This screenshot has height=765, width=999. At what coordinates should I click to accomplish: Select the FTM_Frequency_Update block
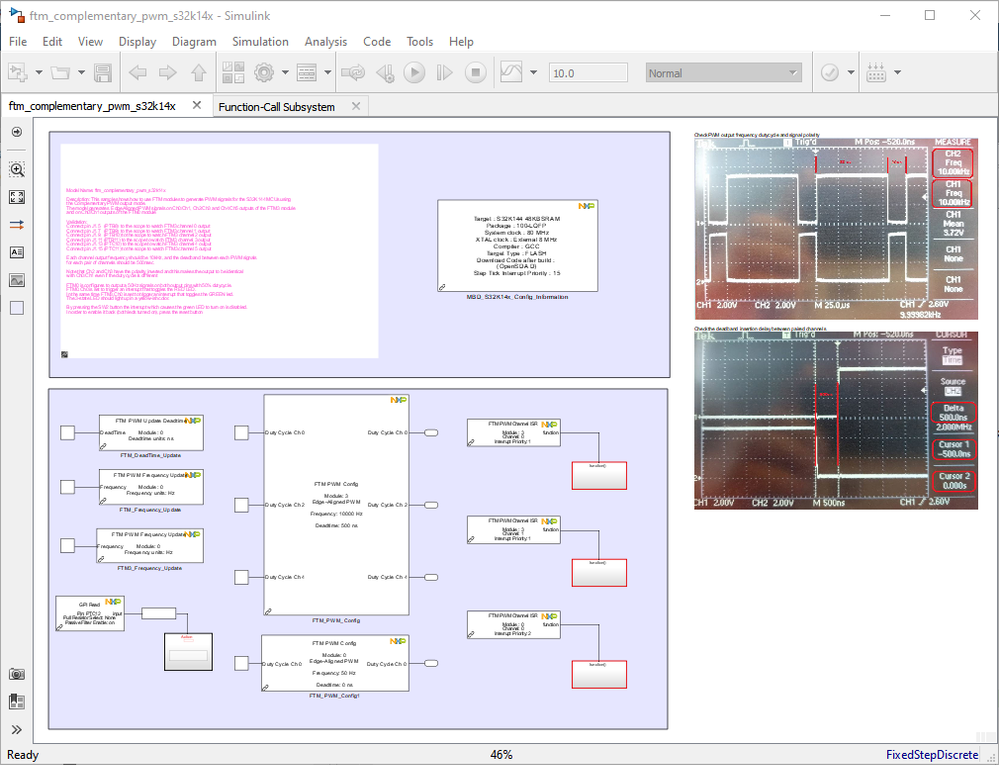point(151,487)
